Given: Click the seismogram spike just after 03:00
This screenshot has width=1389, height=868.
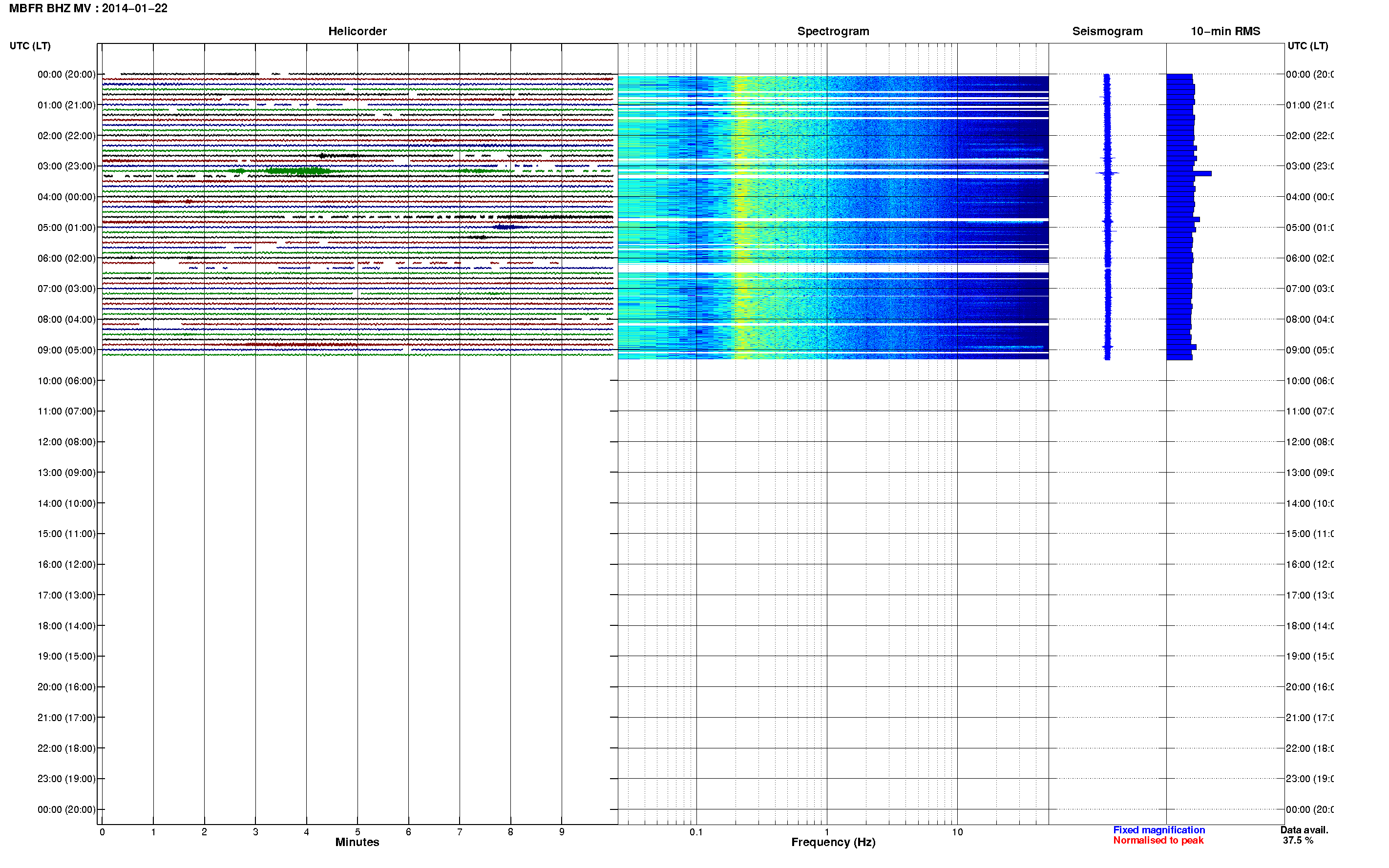Looking at the screenshot, I should coord(1108,173).
